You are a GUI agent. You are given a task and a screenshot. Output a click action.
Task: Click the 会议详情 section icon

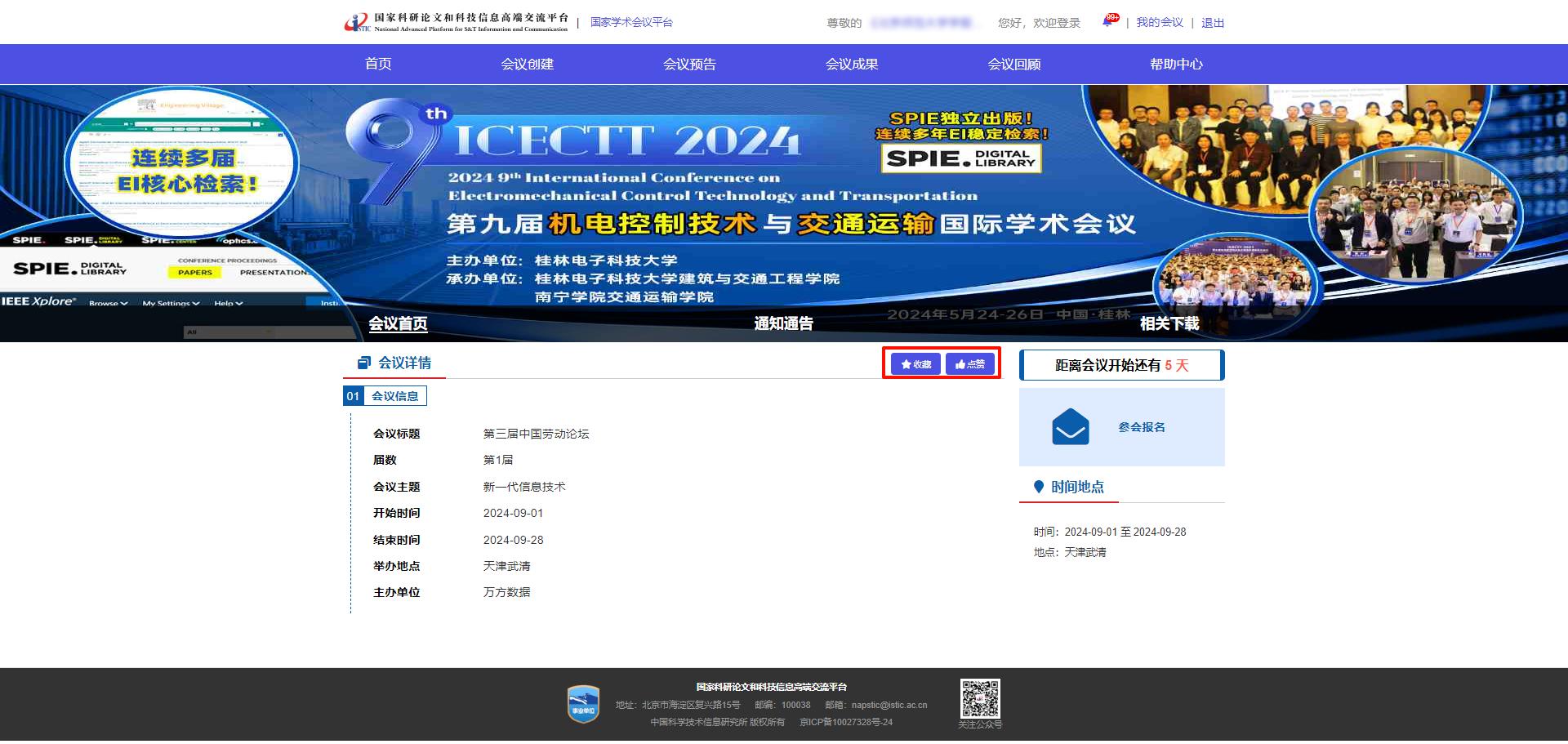(364, 363)
